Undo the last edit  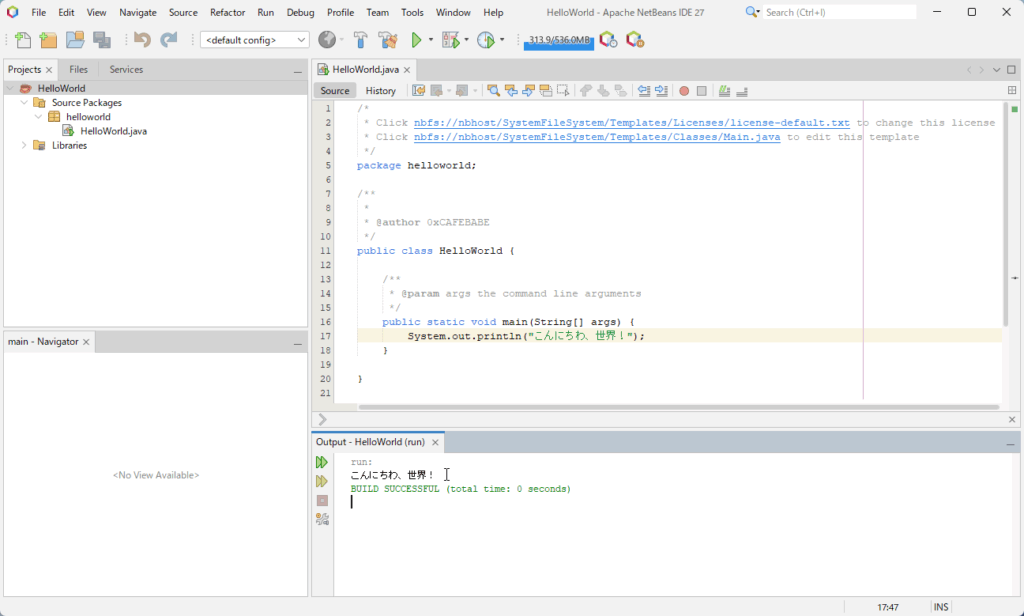point(143,41)
